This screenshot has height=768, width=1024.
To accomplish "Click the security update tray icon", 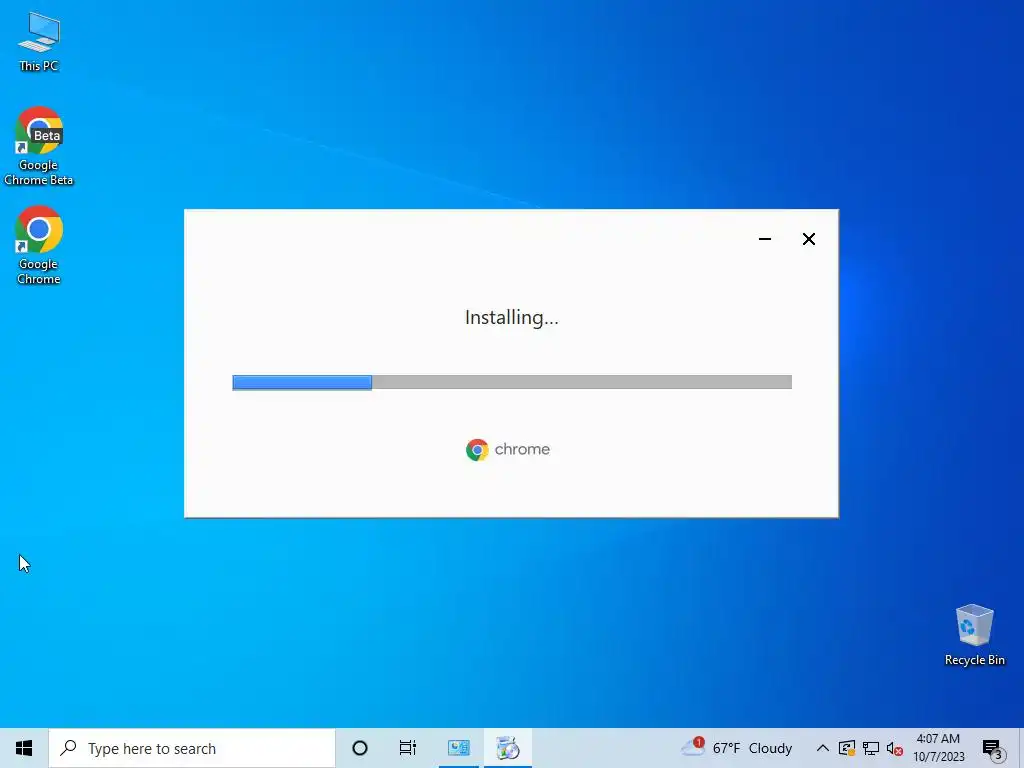I will click(x=847, y=748).
